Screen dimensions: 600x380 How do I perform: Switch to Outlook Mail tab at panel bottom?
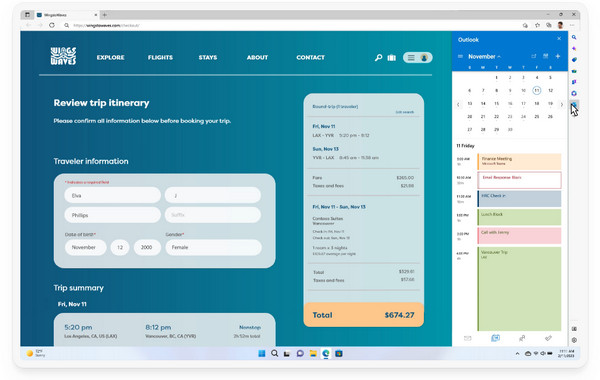coord(468,338)
